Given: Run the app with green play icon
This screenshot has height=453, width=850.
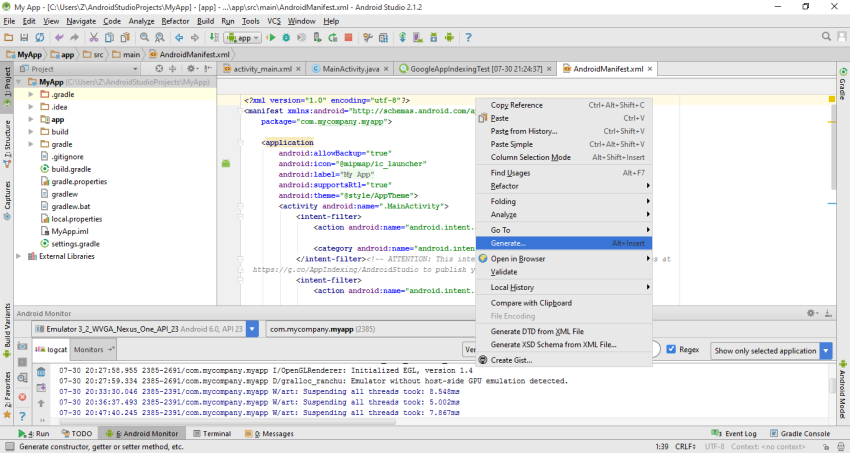Looking at the screenshot, I should coord(271,37).
